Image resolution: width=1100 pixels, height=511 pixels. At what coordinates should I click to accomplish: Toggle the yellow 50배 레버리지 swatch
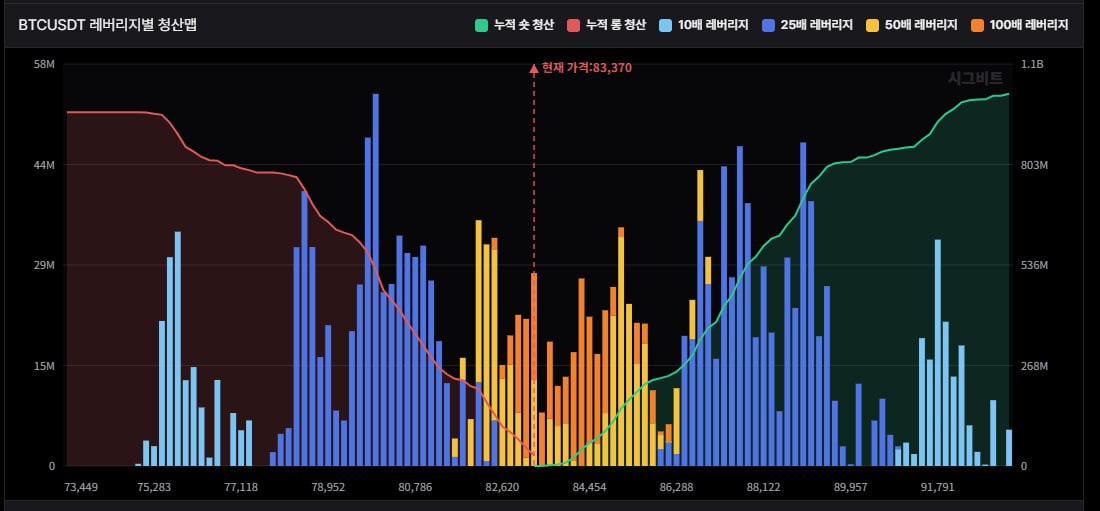pyautogui.click(x=872, y=25)
